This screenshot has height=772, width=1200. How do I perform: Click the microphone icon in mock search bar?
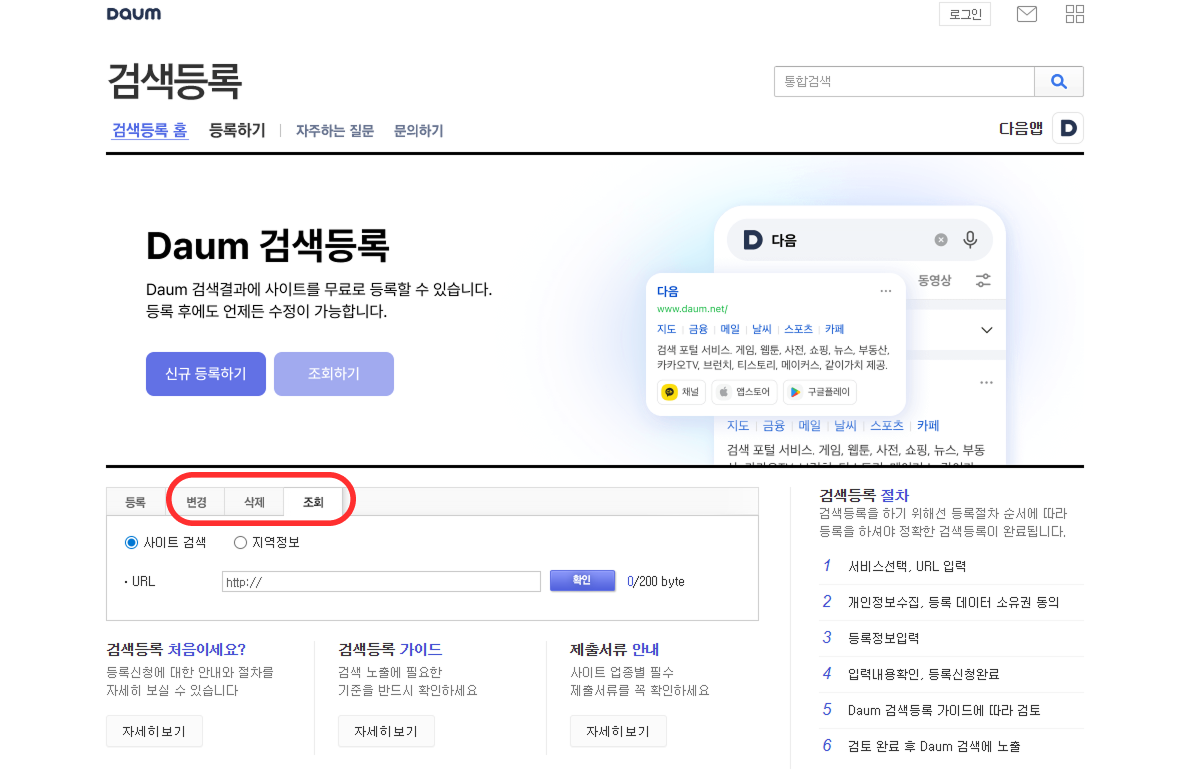click(969, 240)
